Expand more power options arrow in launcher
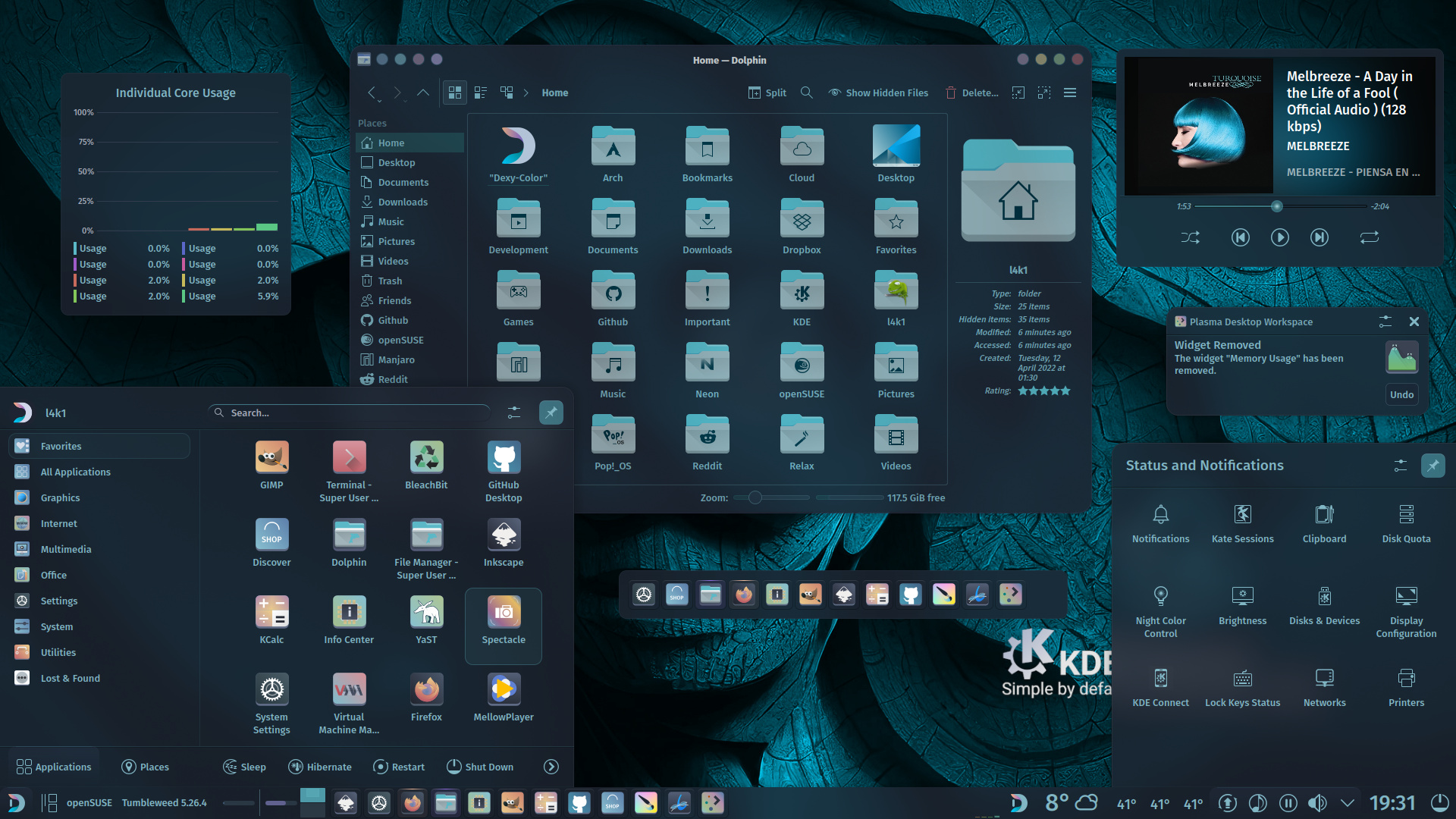 coord(551,767)
